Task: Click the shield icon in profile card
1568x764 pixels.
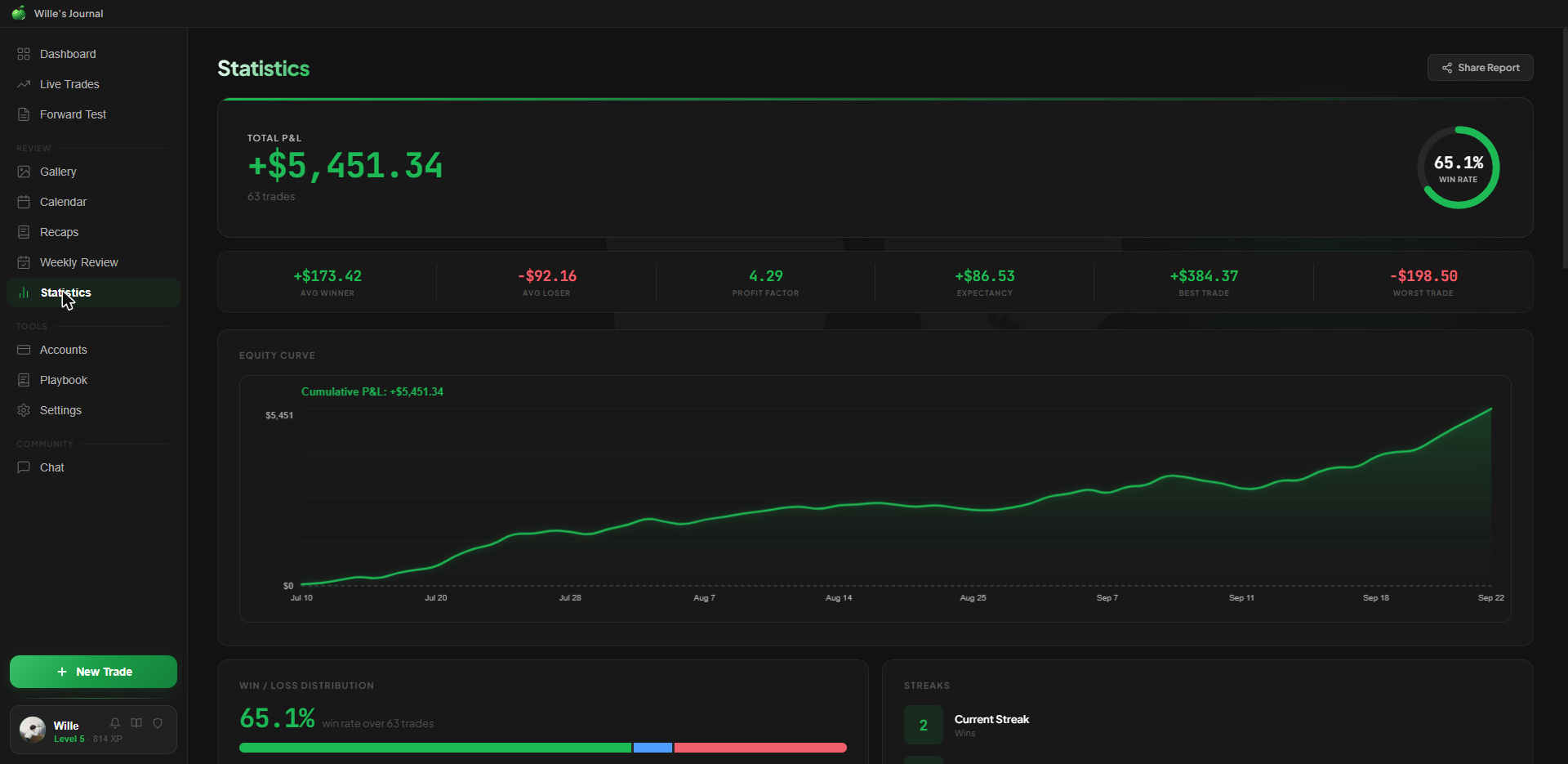Action: point(158,723)
